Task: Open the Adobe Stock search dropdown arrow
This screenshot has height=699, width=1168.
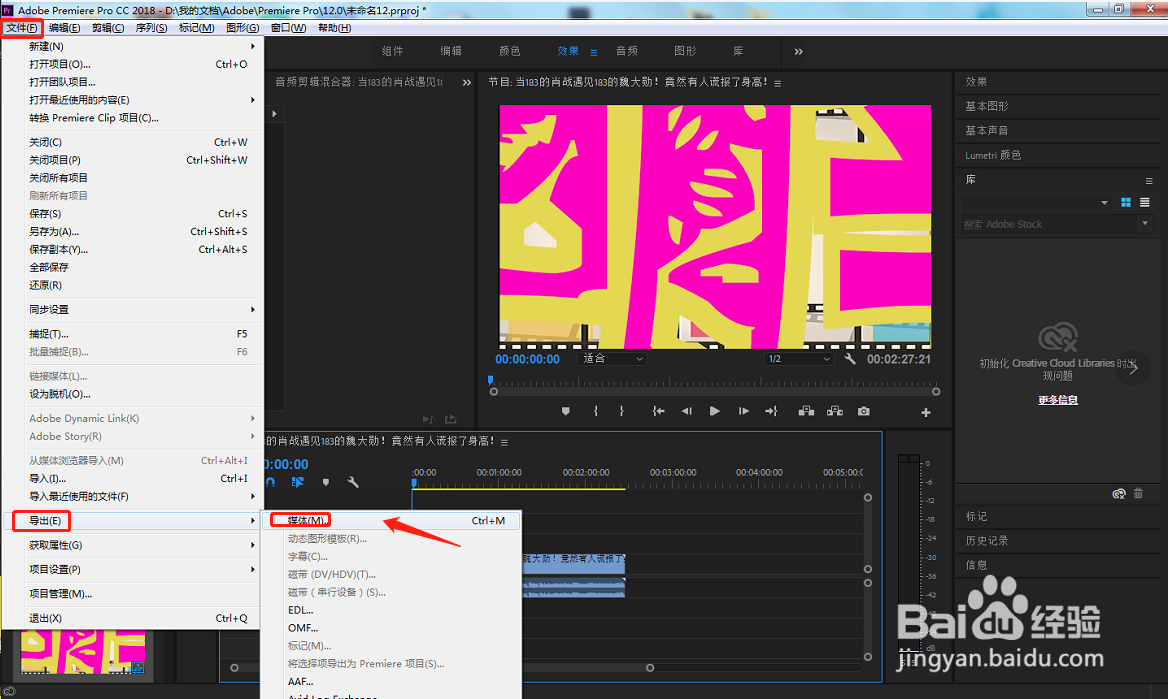Action: pos(1145,224)
